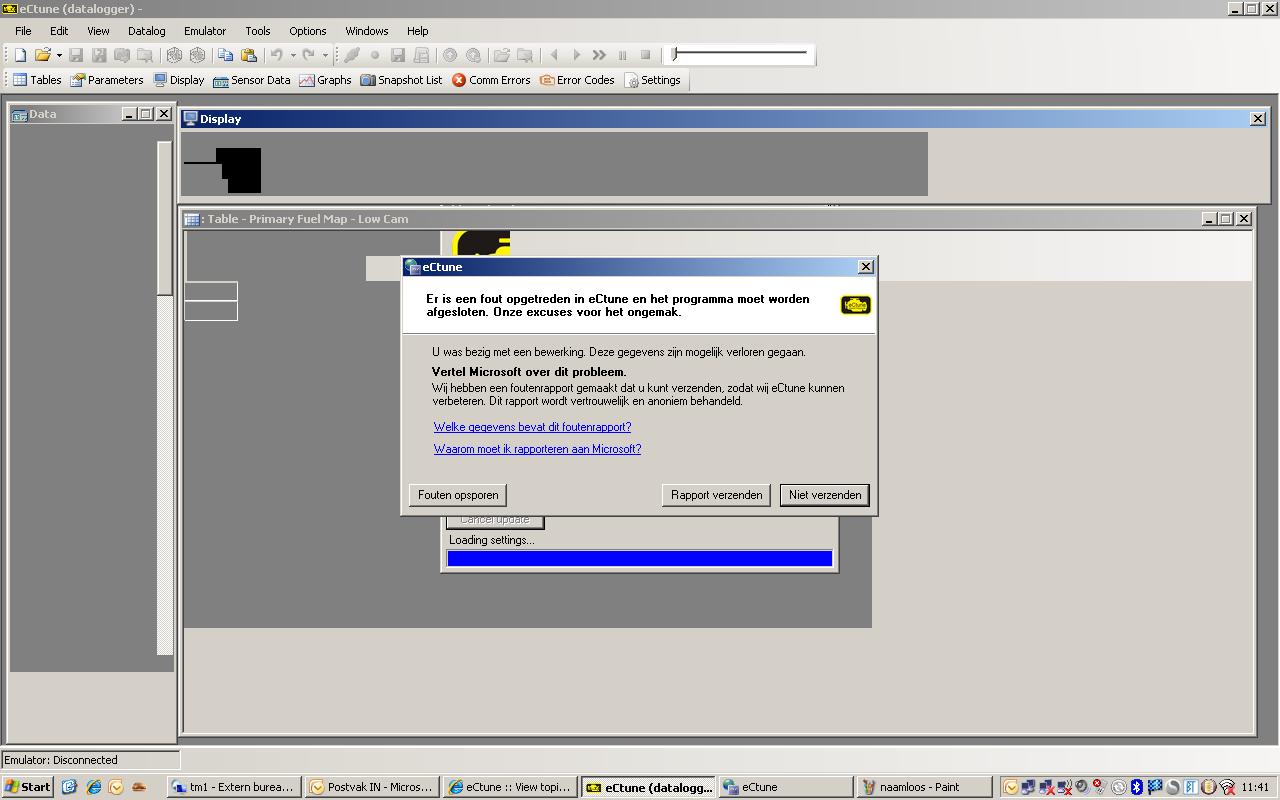Expand the Open file dropdown arrow
The height and width of the screenshot is (800, 1280).
click(x=59, y=56)
